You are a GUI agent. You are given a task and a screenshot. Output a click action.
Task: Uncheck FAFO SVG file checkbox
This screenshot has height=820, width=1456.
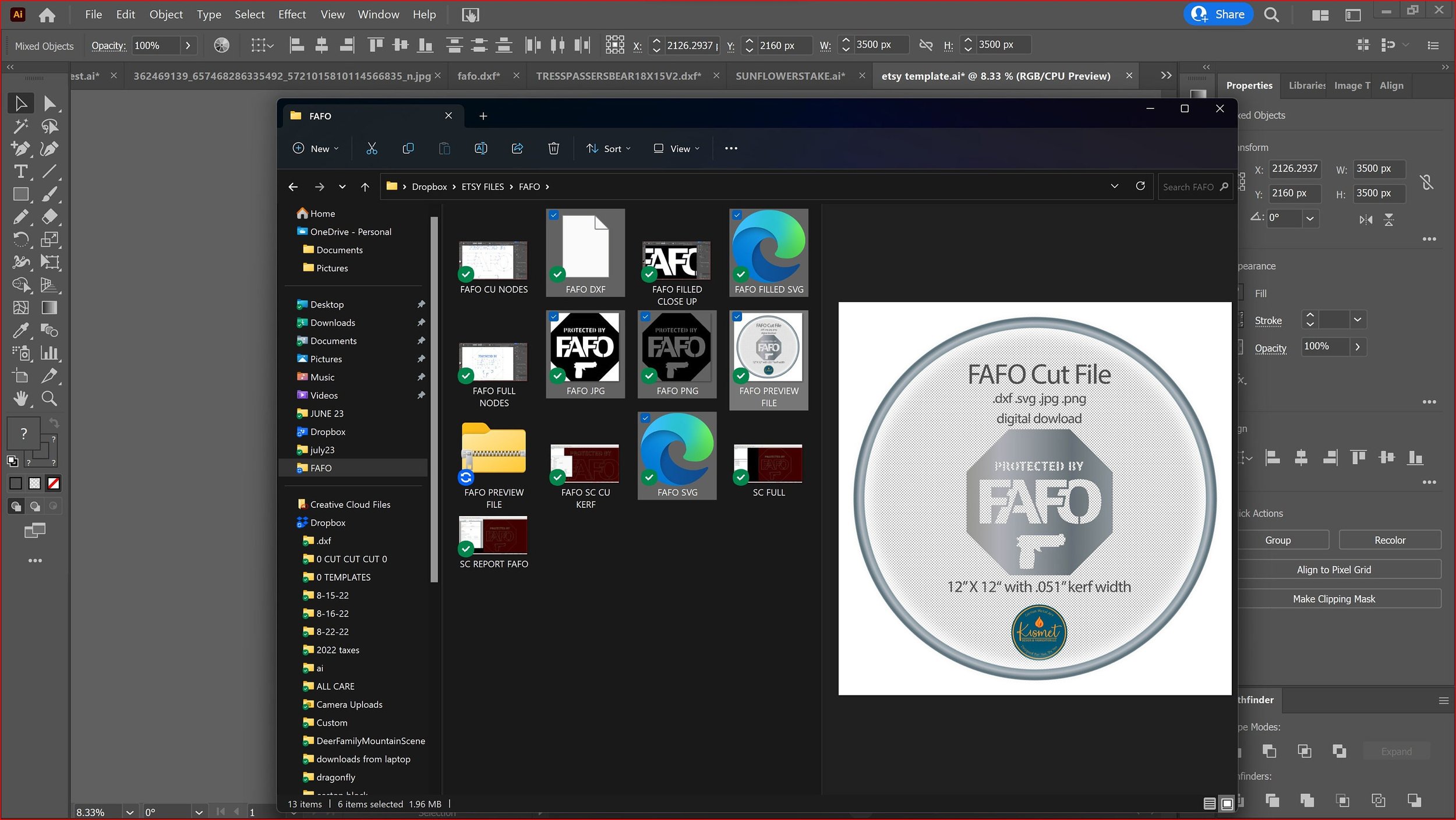click(645, 418)
